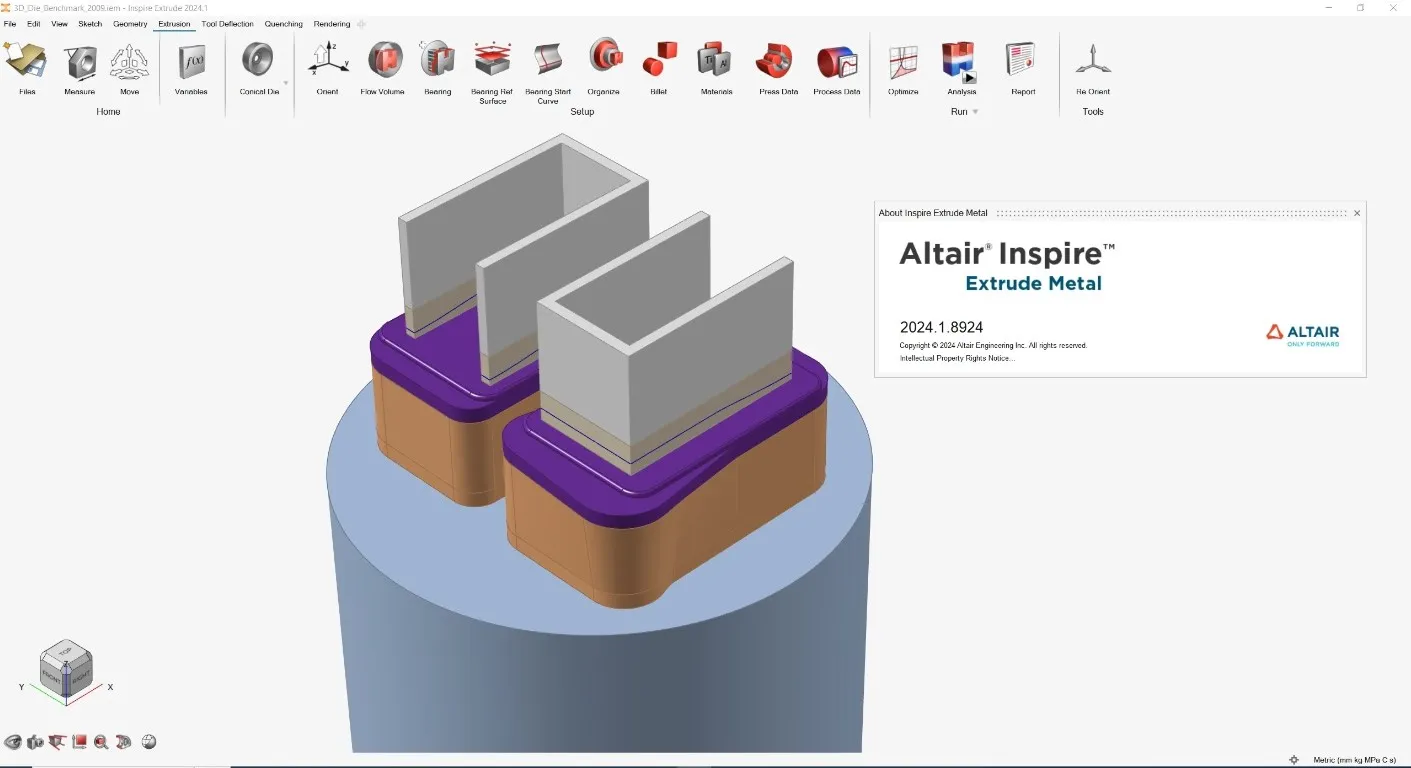Open the Files tool in Home group
The height and width of the screenshot is (768, 1411).
[x=27, y=67]
